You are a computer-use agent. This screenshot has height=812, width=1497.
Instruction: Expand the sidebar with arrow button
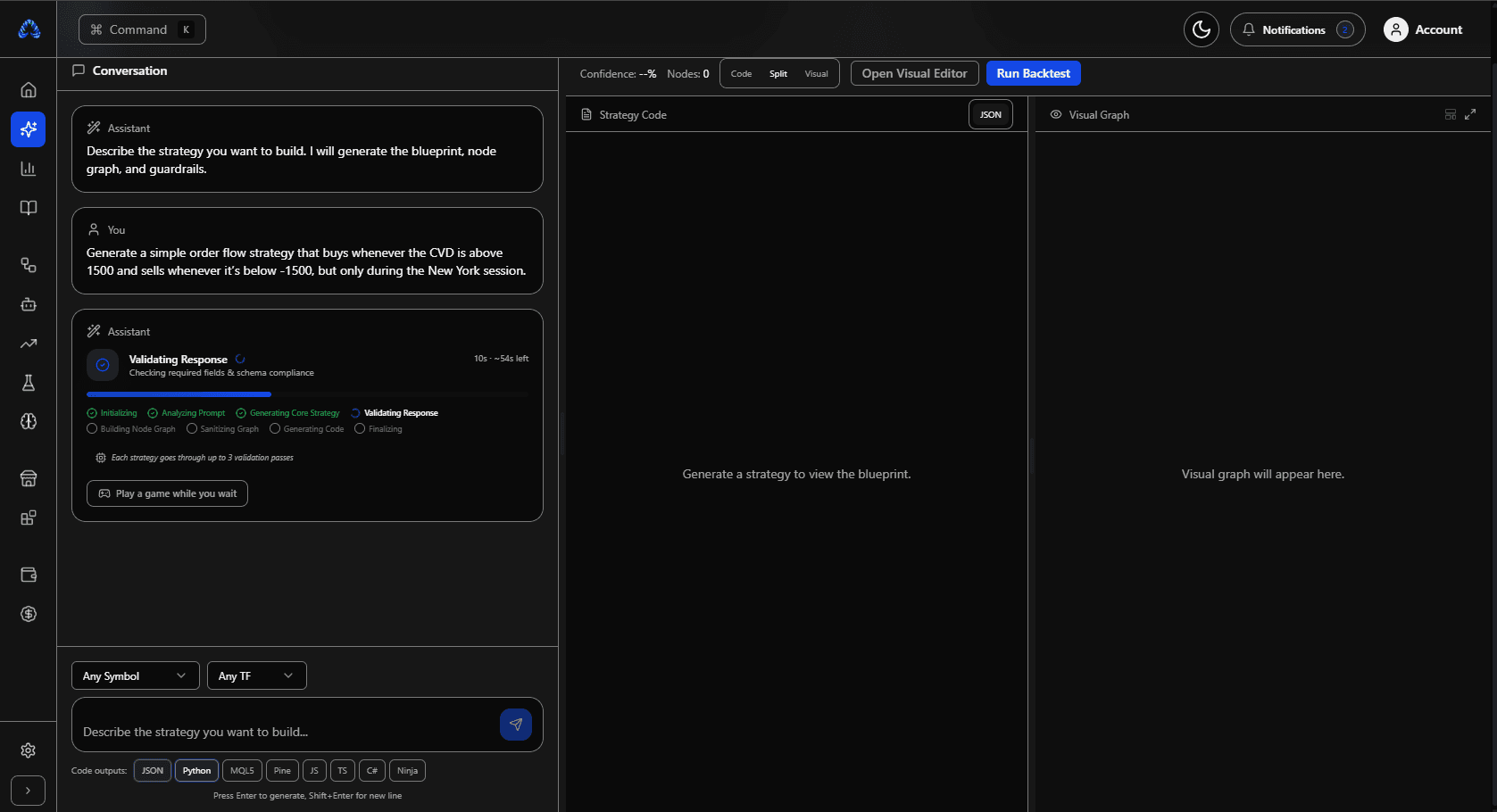tap(29, 791)
